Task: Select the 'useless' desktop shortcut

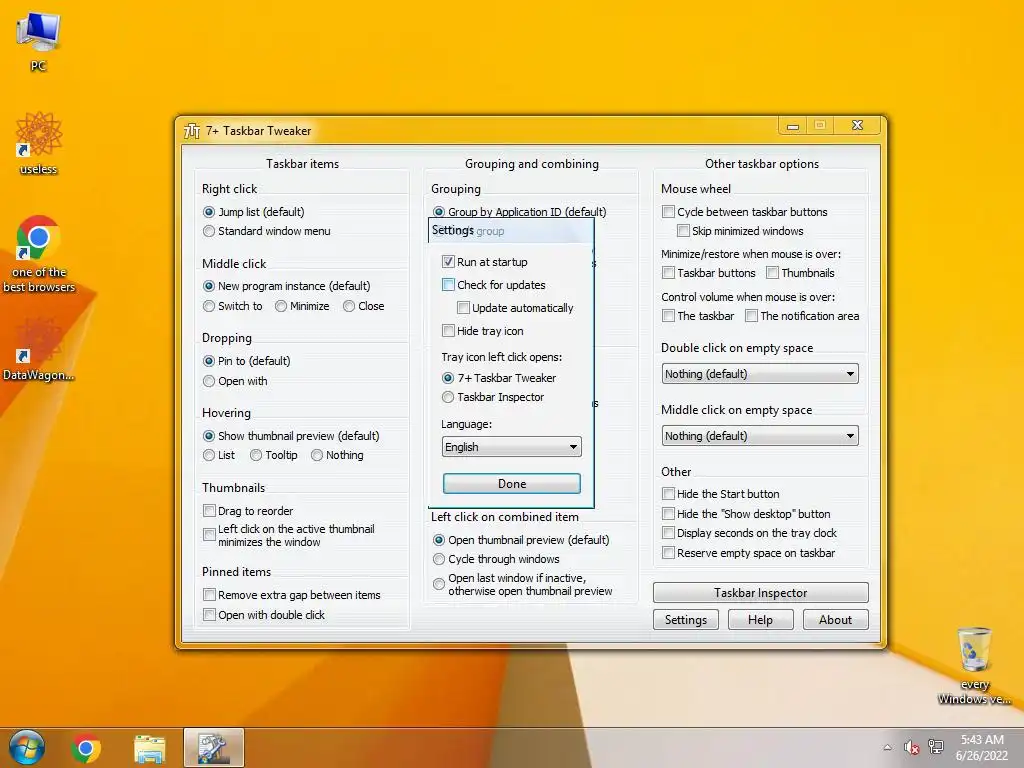Action: (39, 143)
